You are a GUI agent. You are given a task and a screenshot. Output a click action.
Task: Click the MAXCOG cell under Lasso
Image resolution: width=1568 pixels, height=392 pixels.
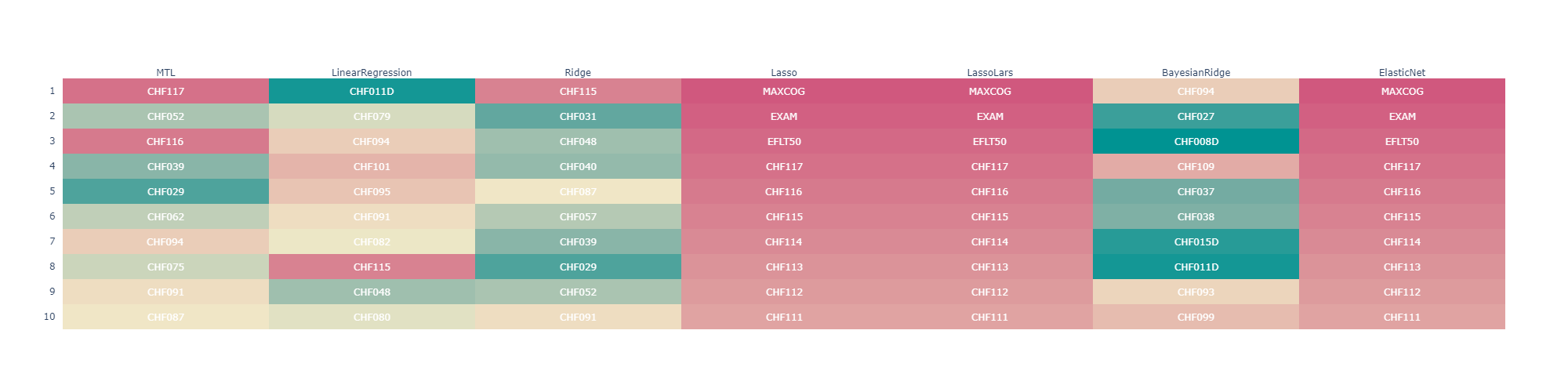click(784, 91)
